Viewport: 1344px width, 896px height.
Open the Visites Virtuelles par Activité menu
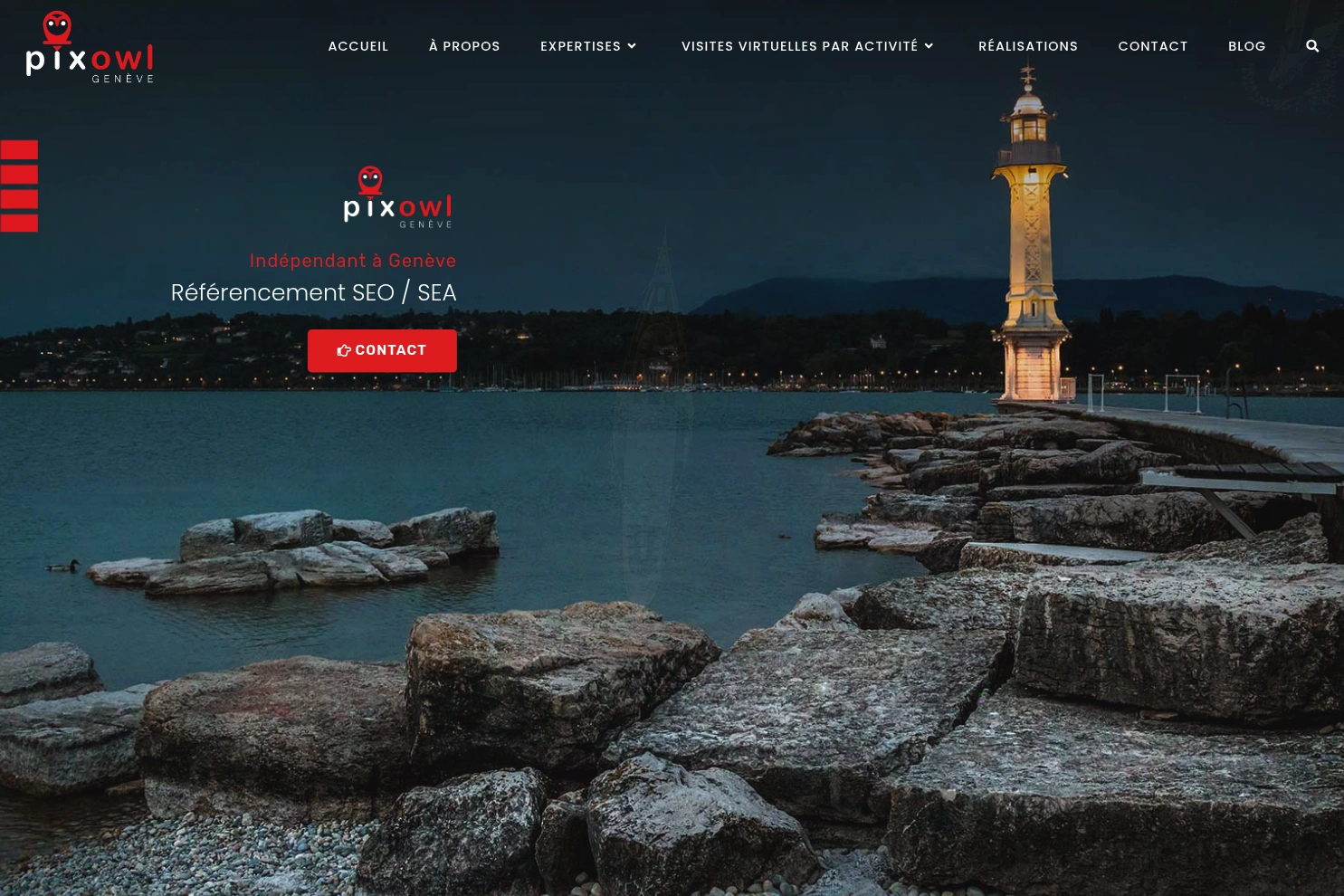coord(799,46)
